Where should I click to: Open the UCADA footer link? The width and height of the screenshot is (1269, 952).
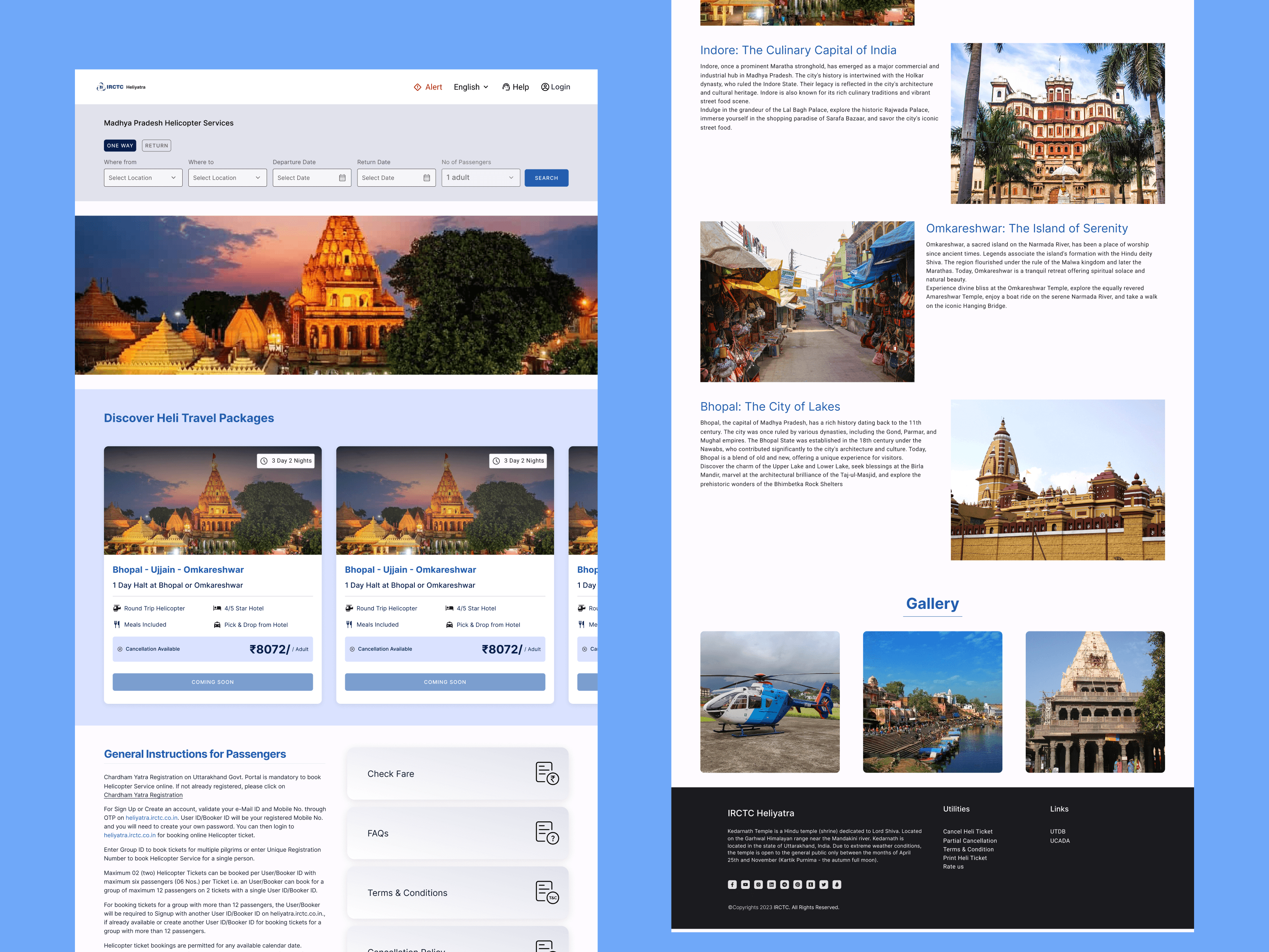point(1060,841)
